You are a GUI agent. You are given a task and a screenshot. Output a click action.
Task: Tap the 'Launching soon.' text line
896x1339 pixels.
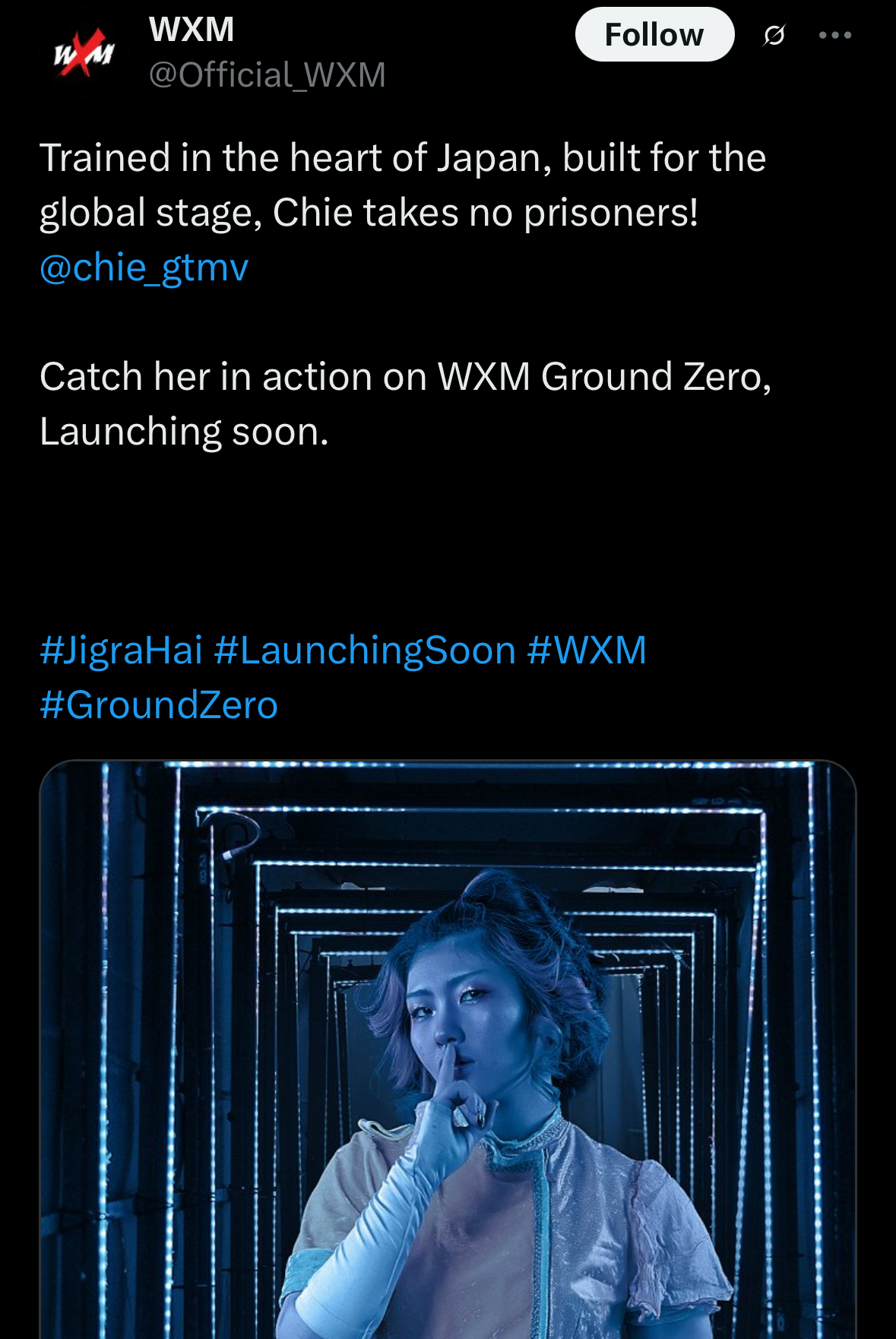click(x=184, y=432)
